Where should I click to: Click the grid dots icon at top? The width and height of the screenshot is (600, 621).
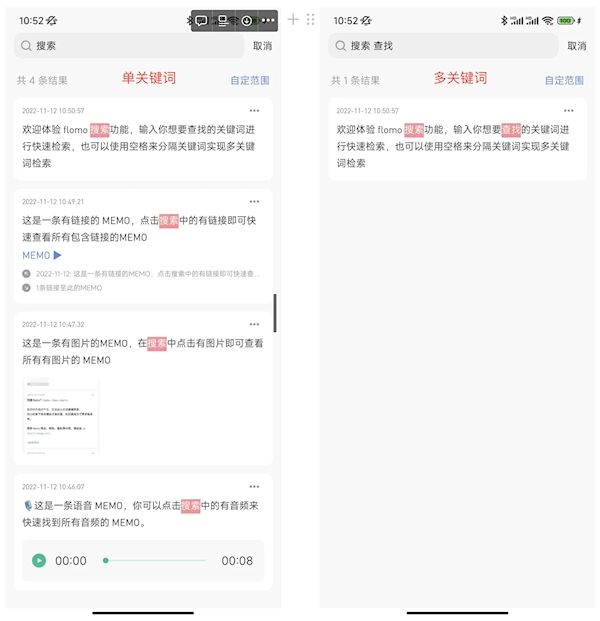(310, 19)
